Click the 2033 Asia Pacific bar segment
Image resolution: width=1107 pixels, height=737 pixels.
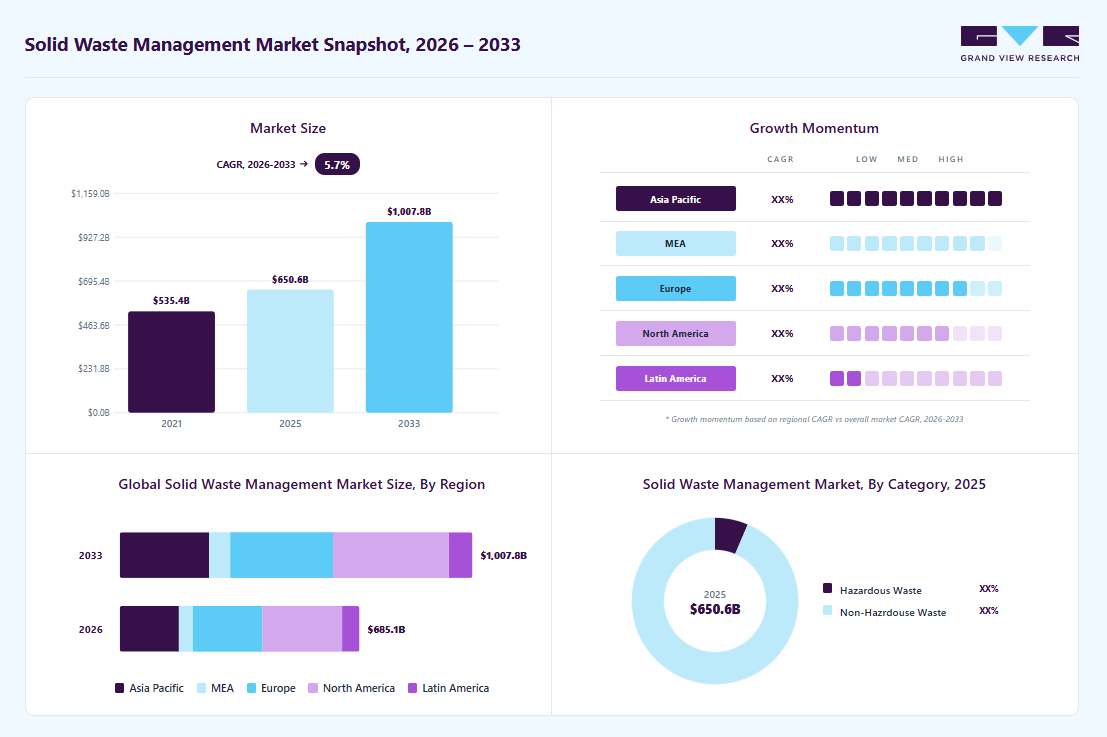tap(164, 556)
